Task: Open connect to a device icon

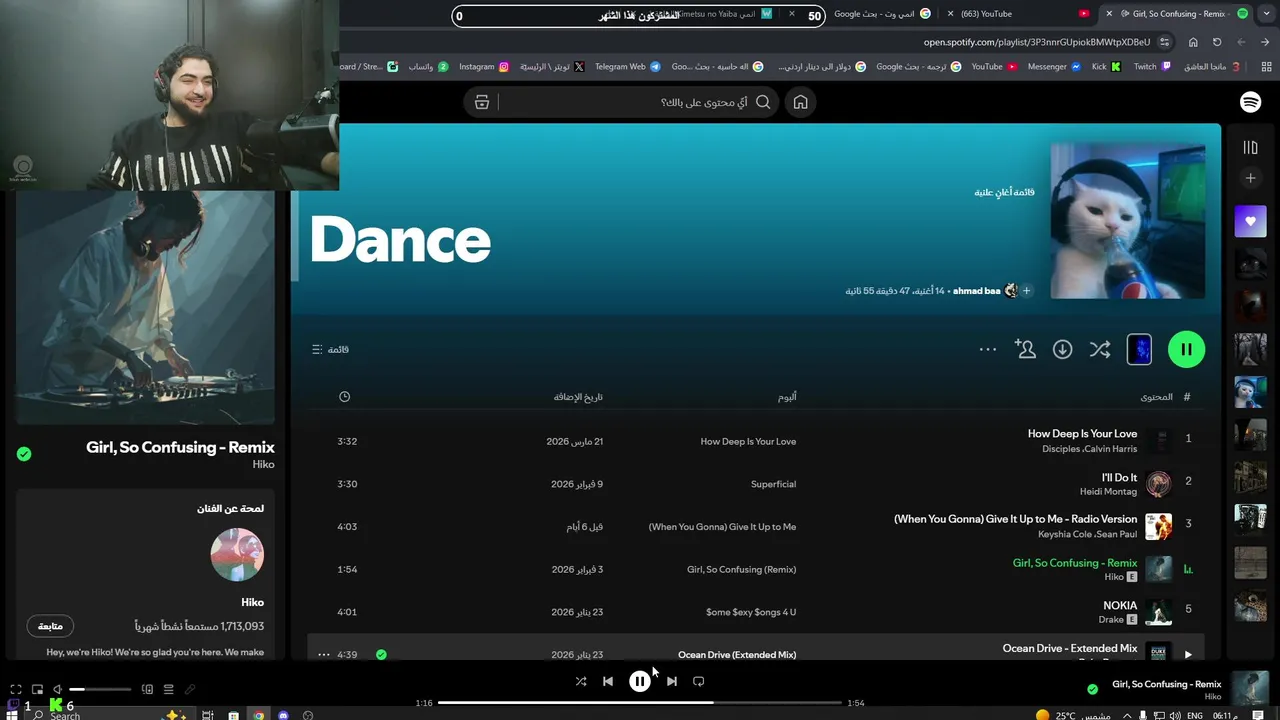Action: (147, 689)
